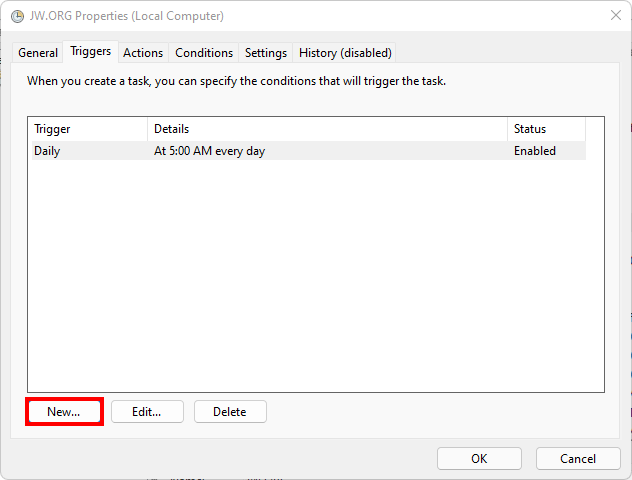This screenshot has width=632, height=480.
Task: View the History (disabled) tab
Action: [345, 53]
